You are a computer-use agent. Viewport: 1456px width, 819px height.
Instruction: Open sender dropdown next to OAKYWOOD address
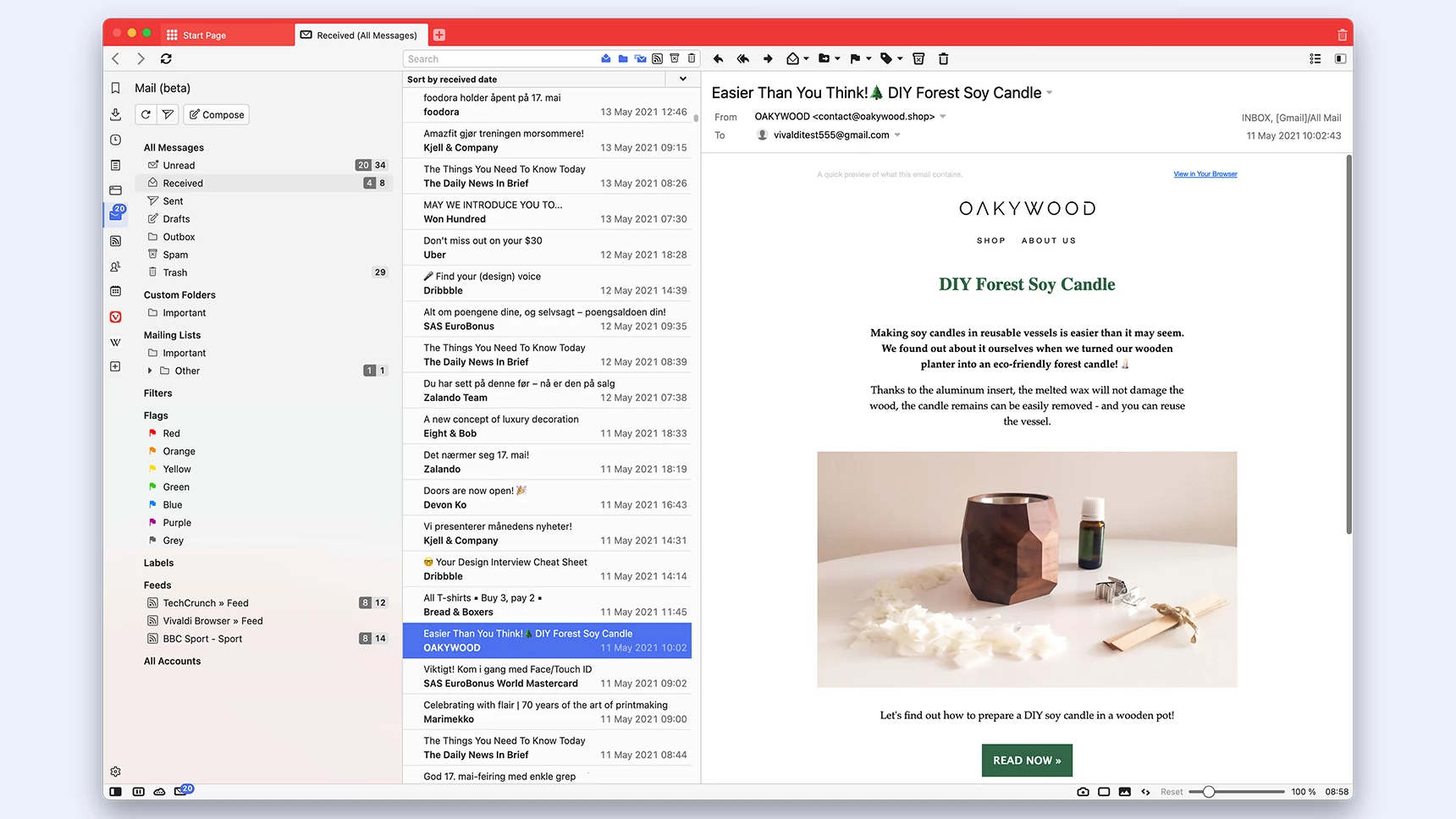(943, 117)
